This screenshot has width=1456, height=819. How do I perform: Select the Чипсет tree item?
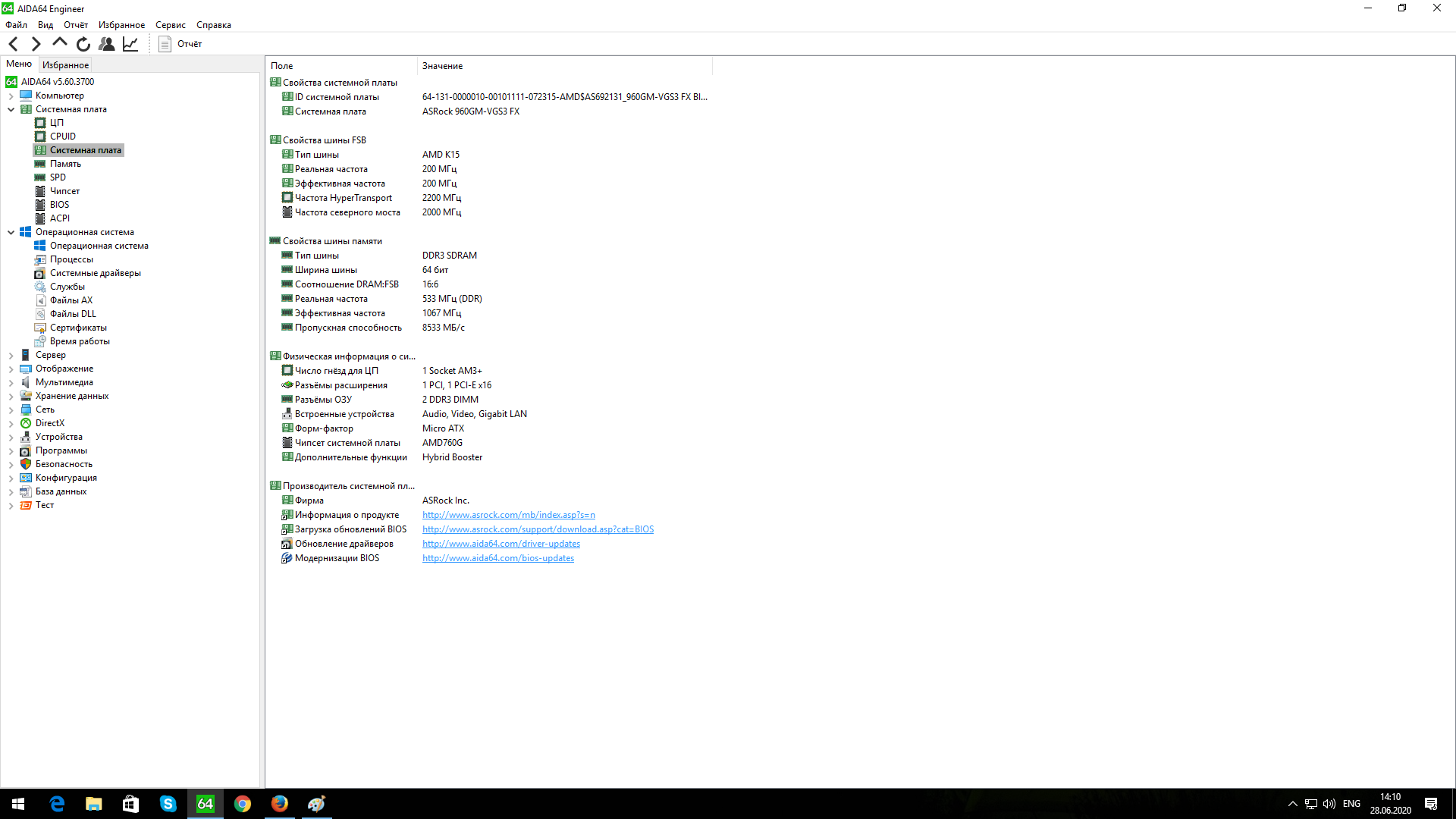click(64, 191)
